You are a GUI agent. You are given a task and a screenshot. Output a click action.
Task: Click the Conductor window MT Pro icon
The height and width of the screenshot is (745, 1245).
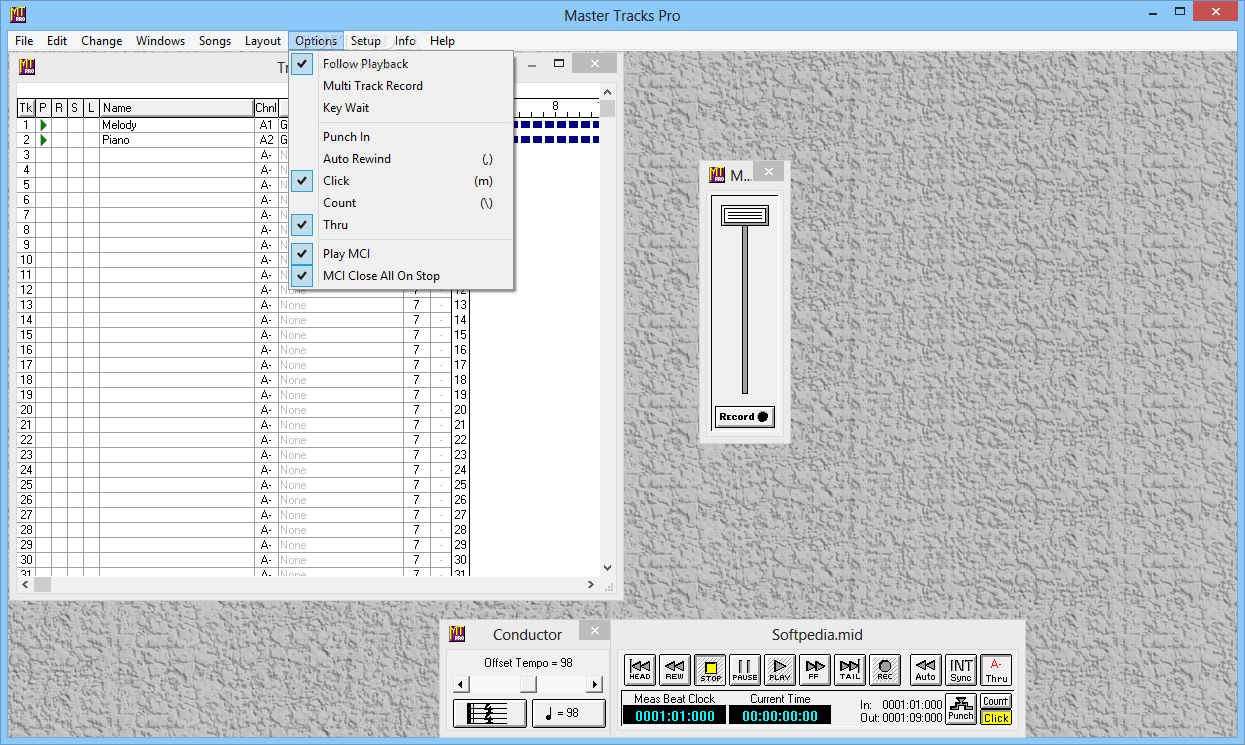tap(457, 633)
